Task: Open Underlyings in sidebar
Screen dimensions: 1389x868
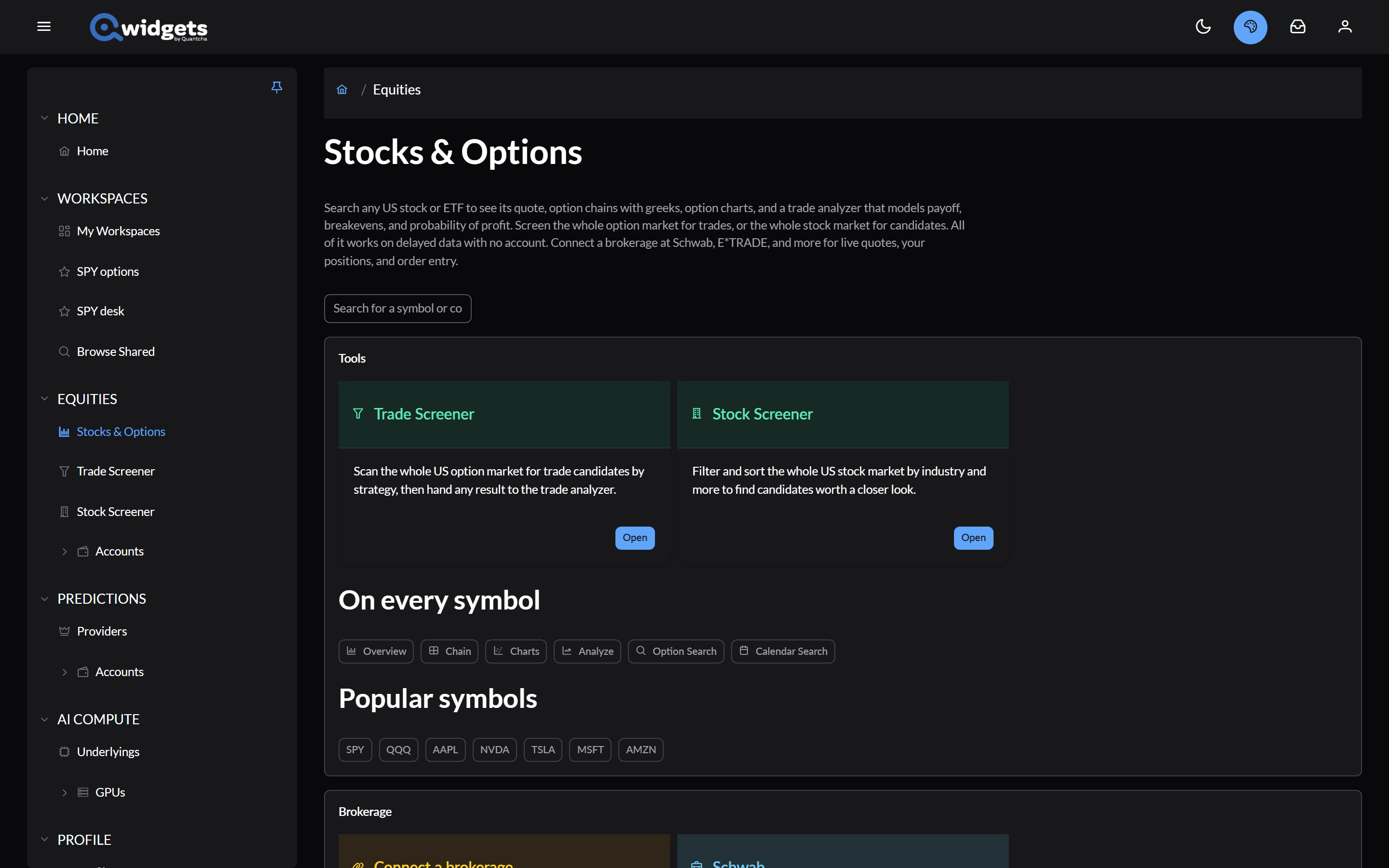Action: 108,752
